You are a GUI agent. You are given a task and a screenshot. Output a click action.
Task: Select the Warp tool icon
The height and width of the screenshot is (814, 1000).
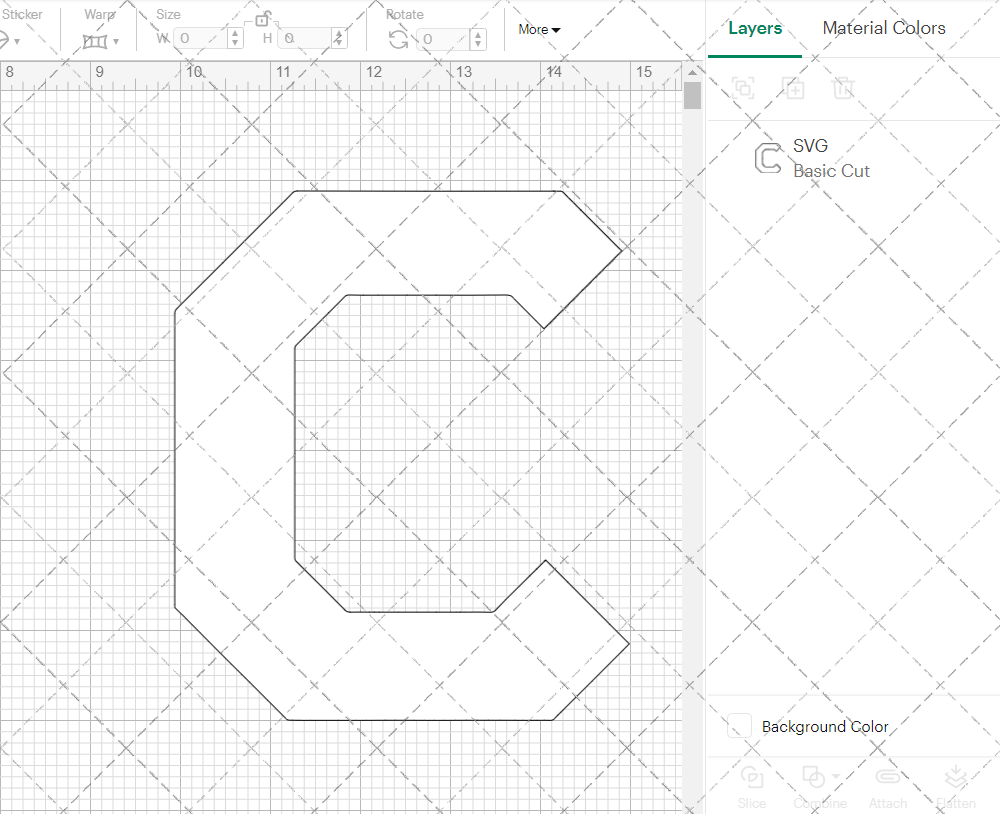[x=95, y=41]
